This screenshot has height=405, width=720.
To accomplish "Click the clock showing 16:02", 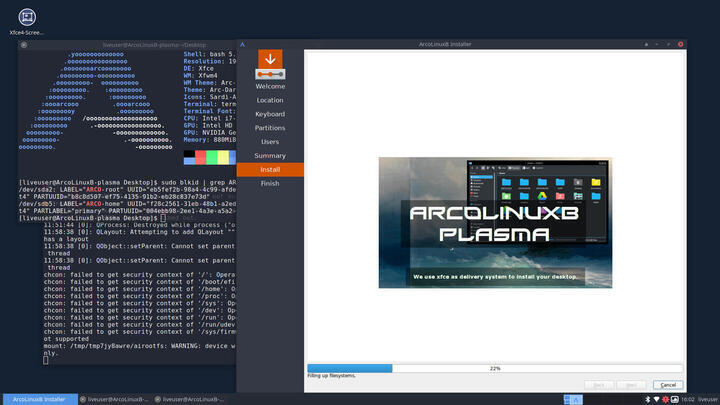I will coord(688,399).
